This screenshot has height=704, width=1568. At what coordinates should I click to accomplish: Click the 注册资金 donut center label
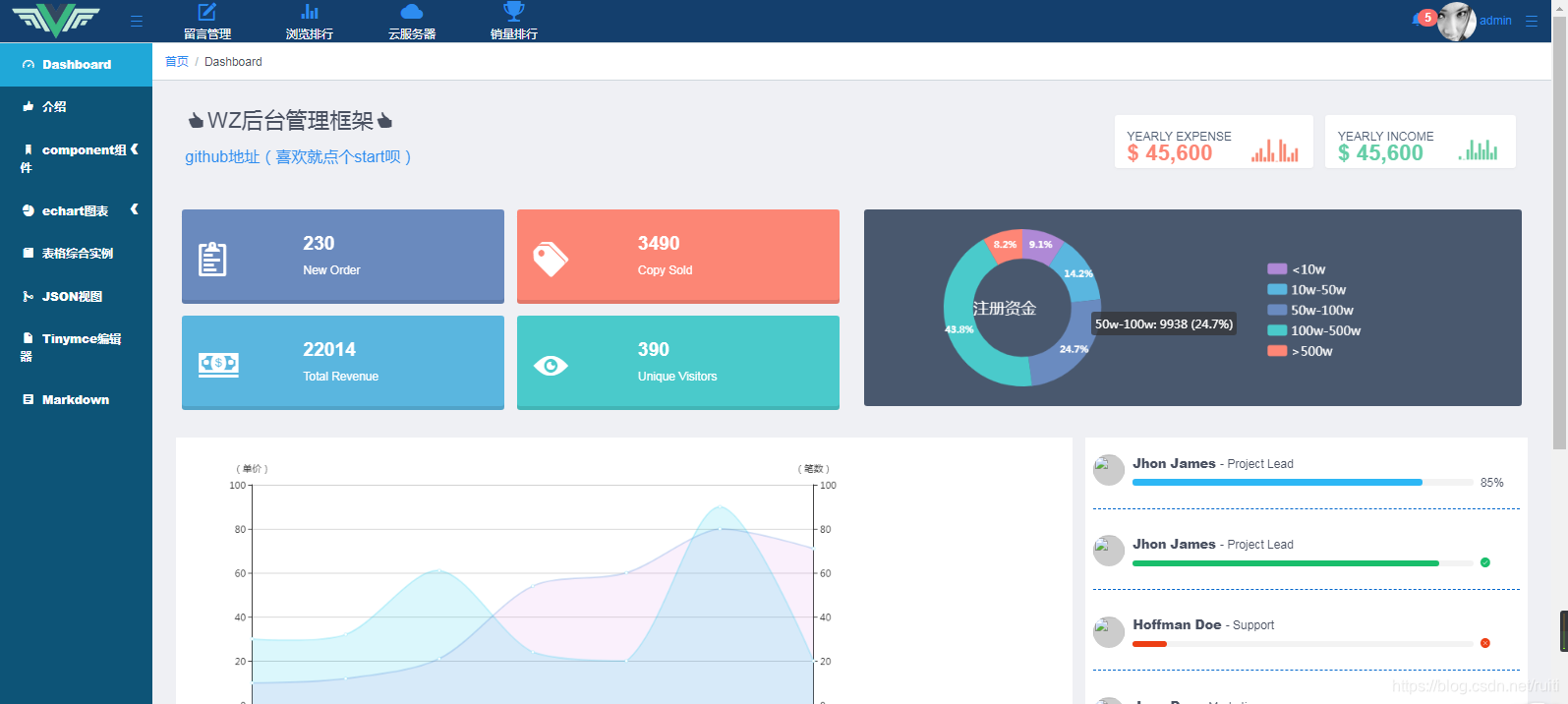pos(1005,308)
